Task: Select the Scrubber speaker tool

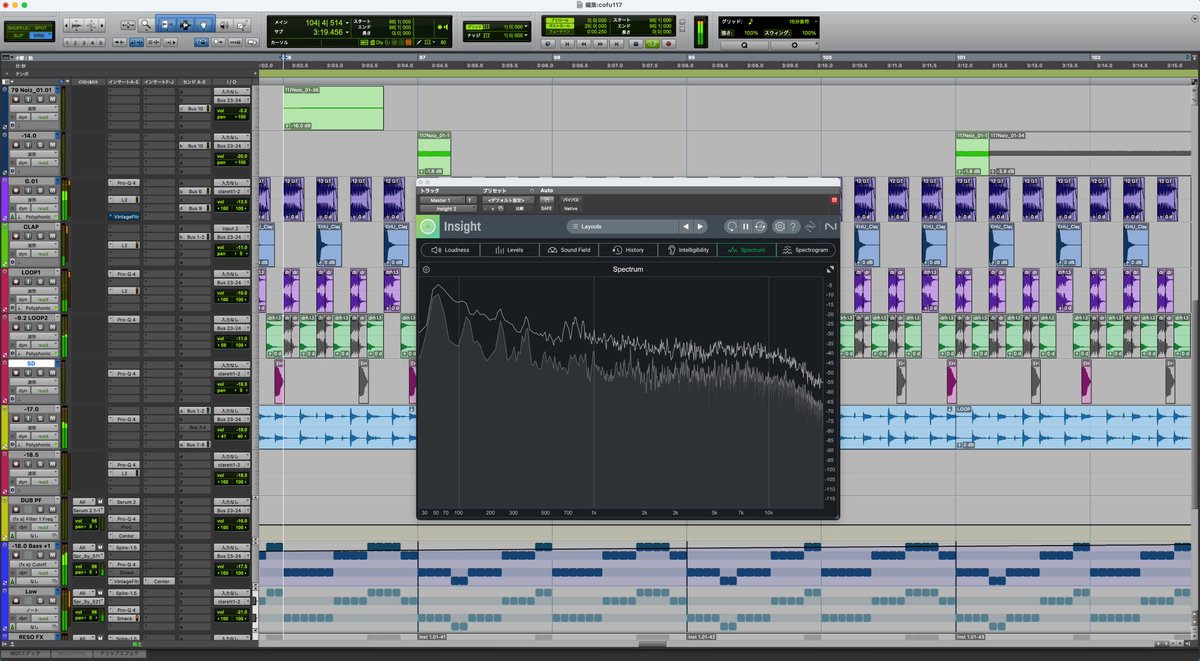Action: coord(224,24)
